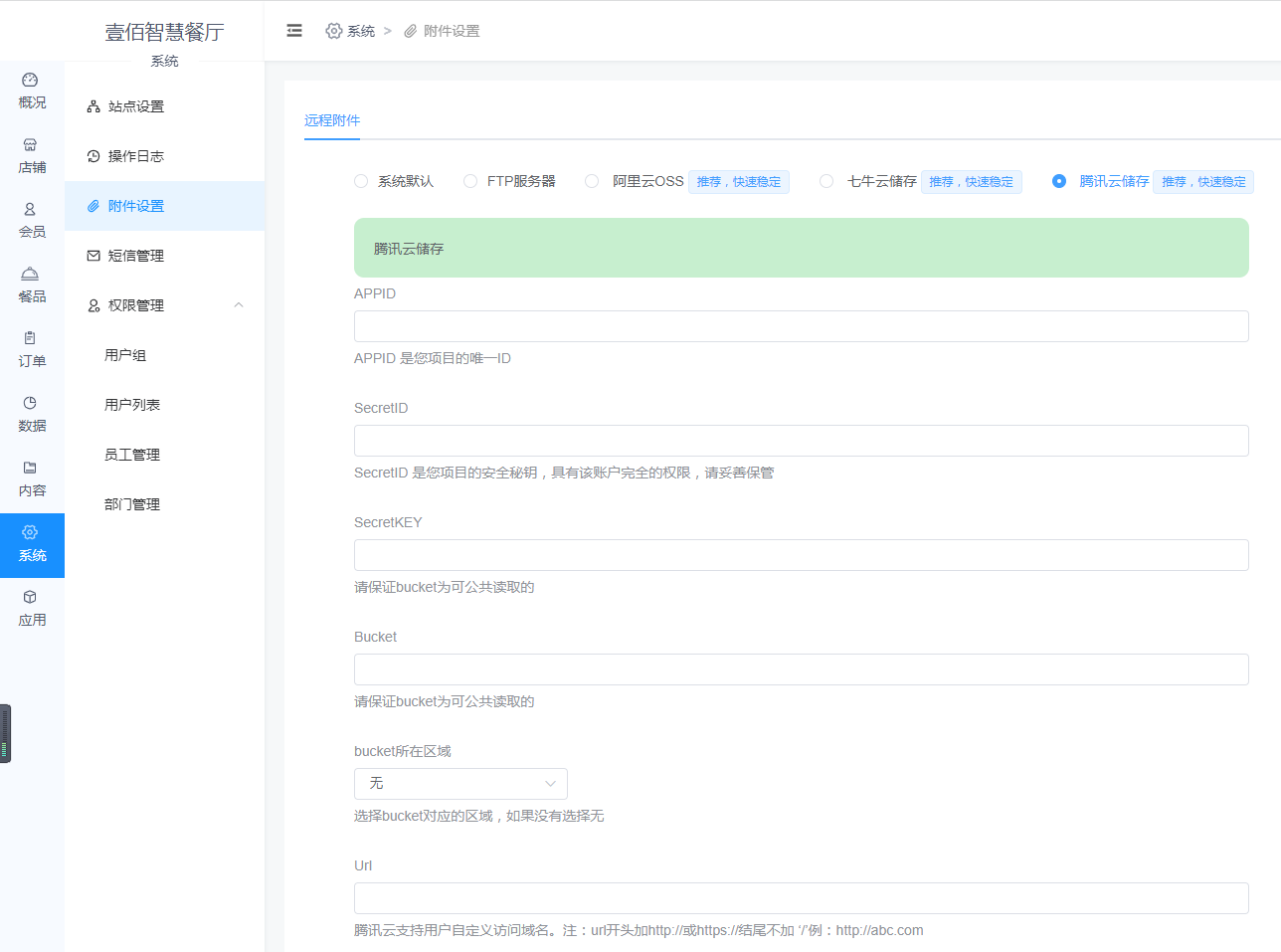Open the 餐品 dish icon
The width and height of the screenshot is (1281, 952).
[30, 274]
